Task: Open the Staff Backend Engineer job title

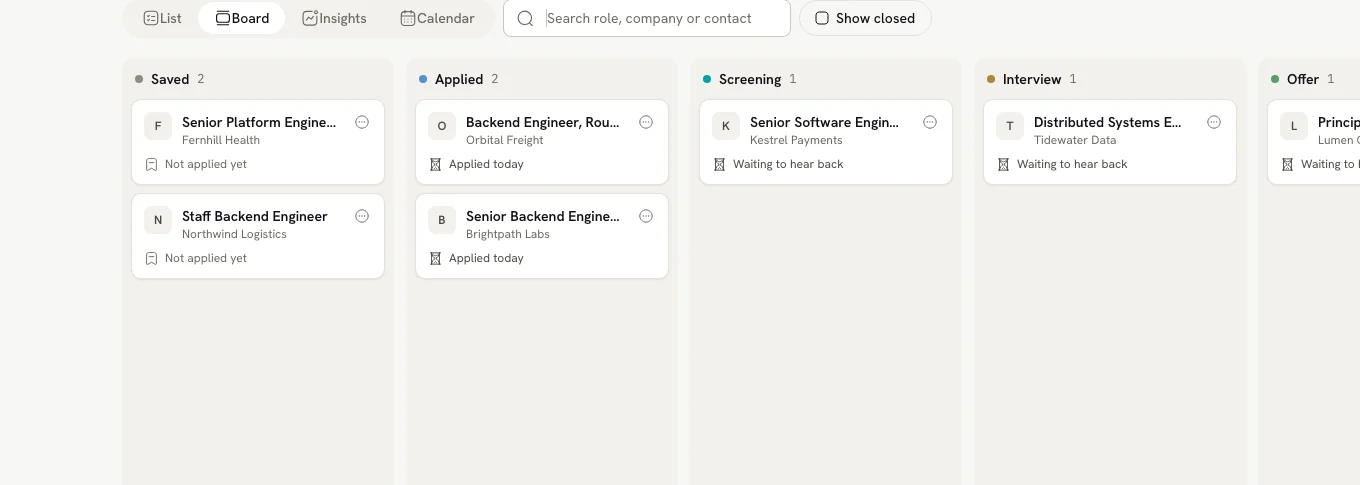Action: tap(255, 216)
